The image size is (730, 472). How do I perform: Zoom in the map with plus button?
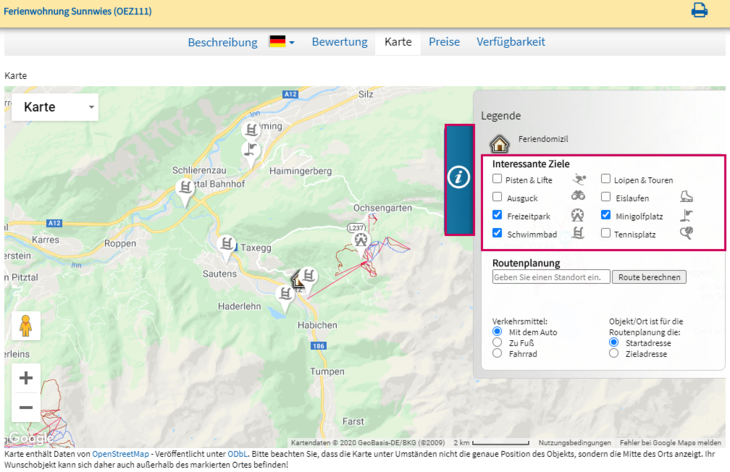[x=26, y=378]
